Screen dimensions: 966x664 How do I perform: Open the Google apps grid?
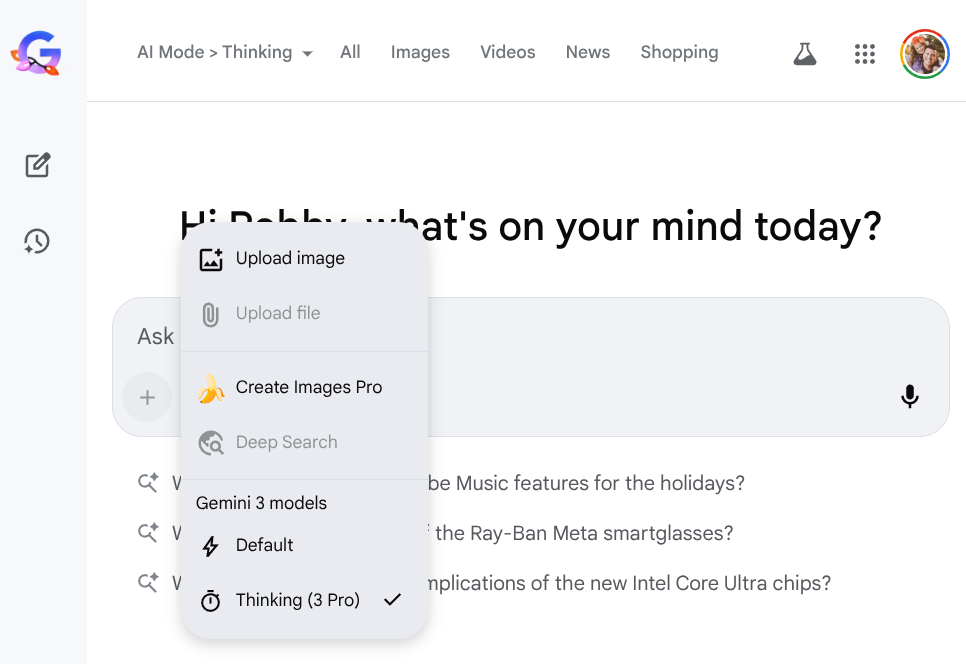[865, 54]
